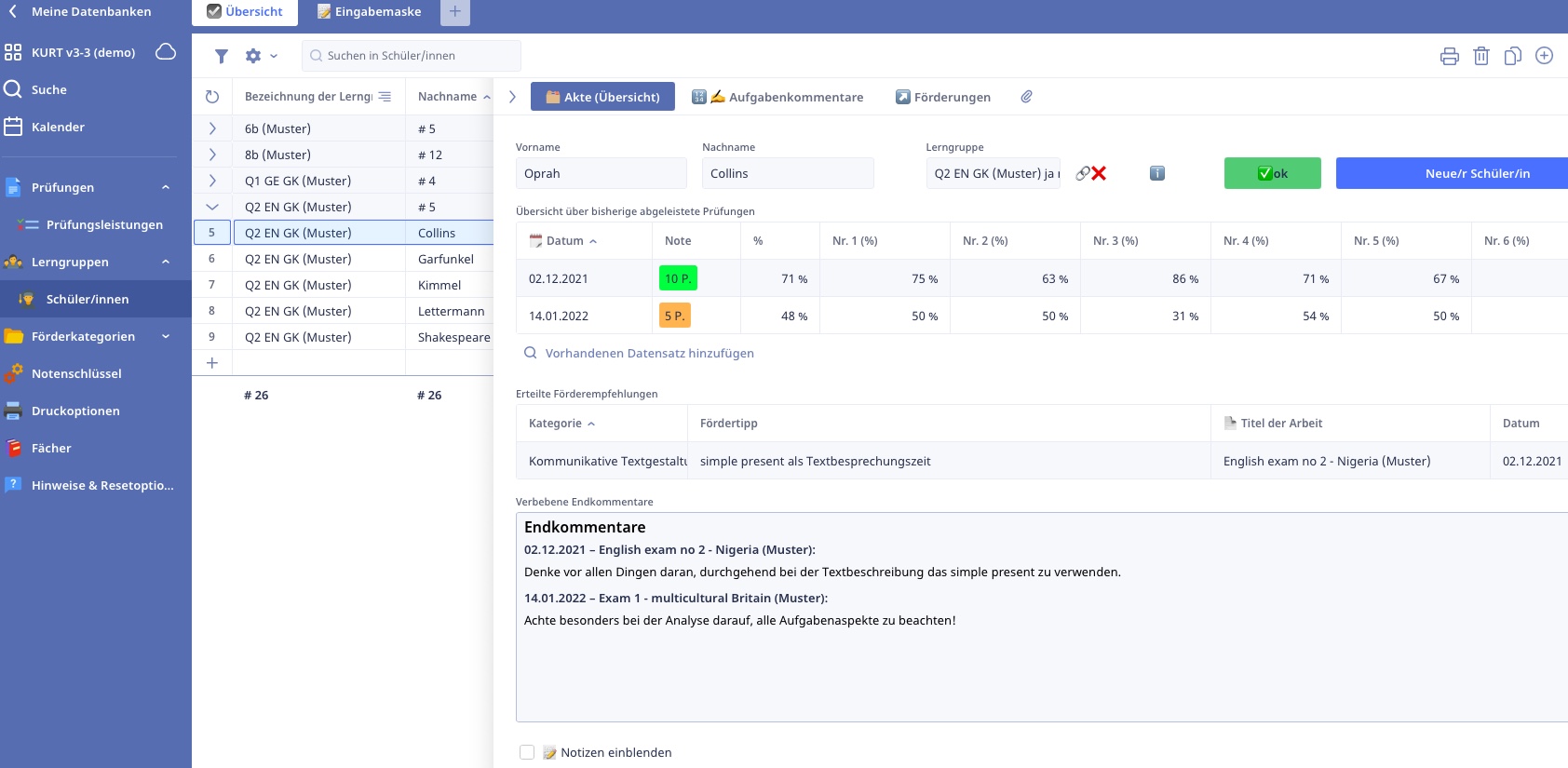Click the paperclip attachments icon
Screen dimensions: 1568x768
(1026, 97)
